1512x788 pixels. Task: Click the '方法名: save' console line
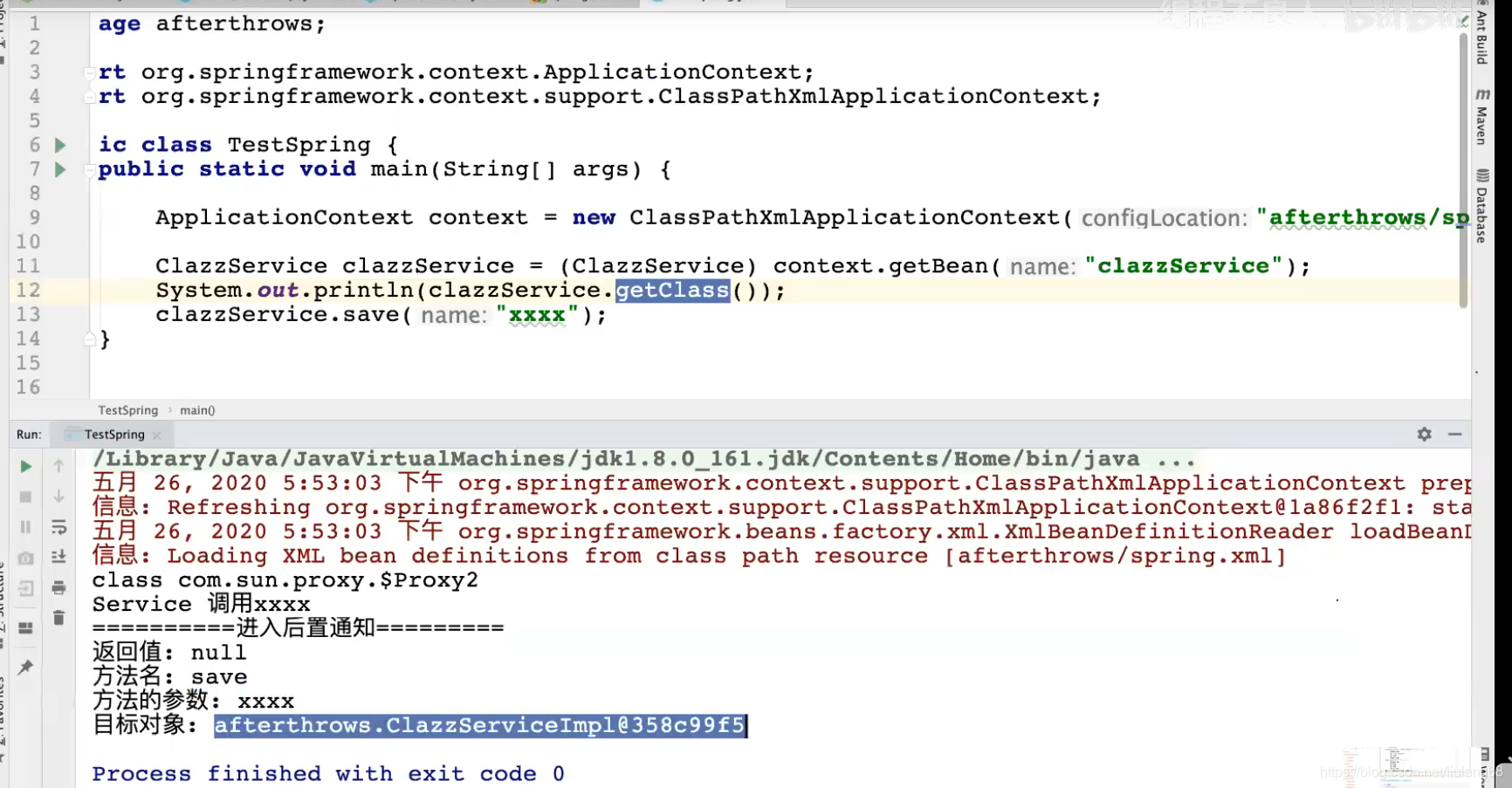[x=170, y=676]
